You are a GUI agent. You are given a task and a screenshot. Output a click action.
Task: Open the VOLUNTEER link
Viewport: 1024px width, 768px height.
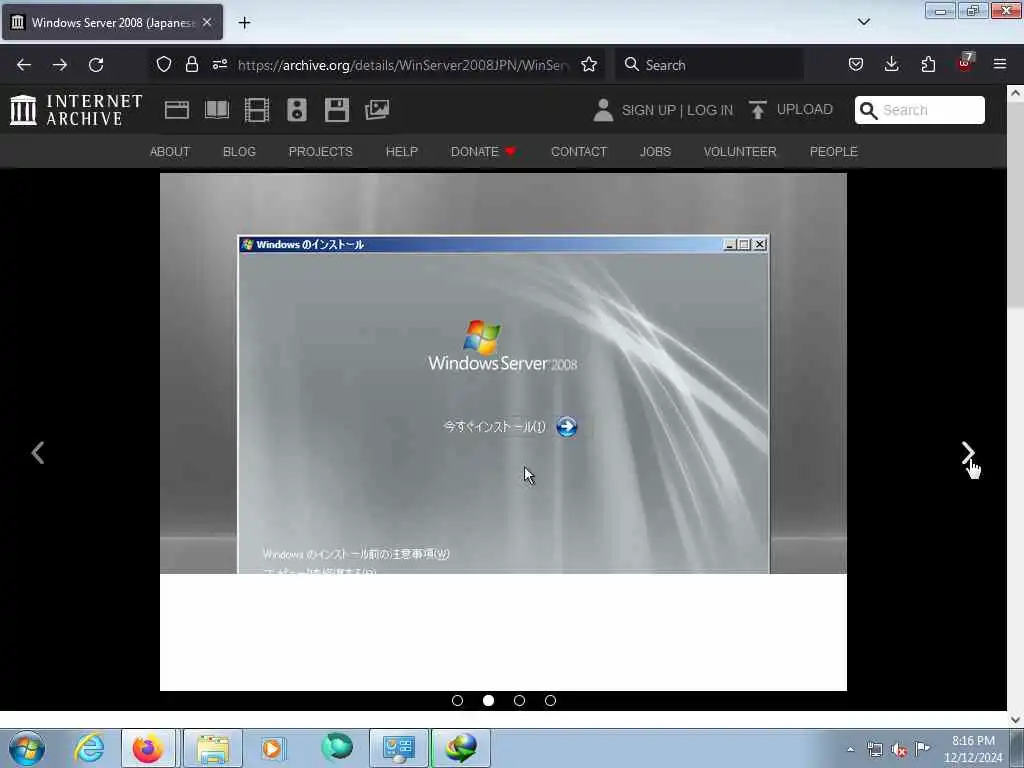pos(740,152)
